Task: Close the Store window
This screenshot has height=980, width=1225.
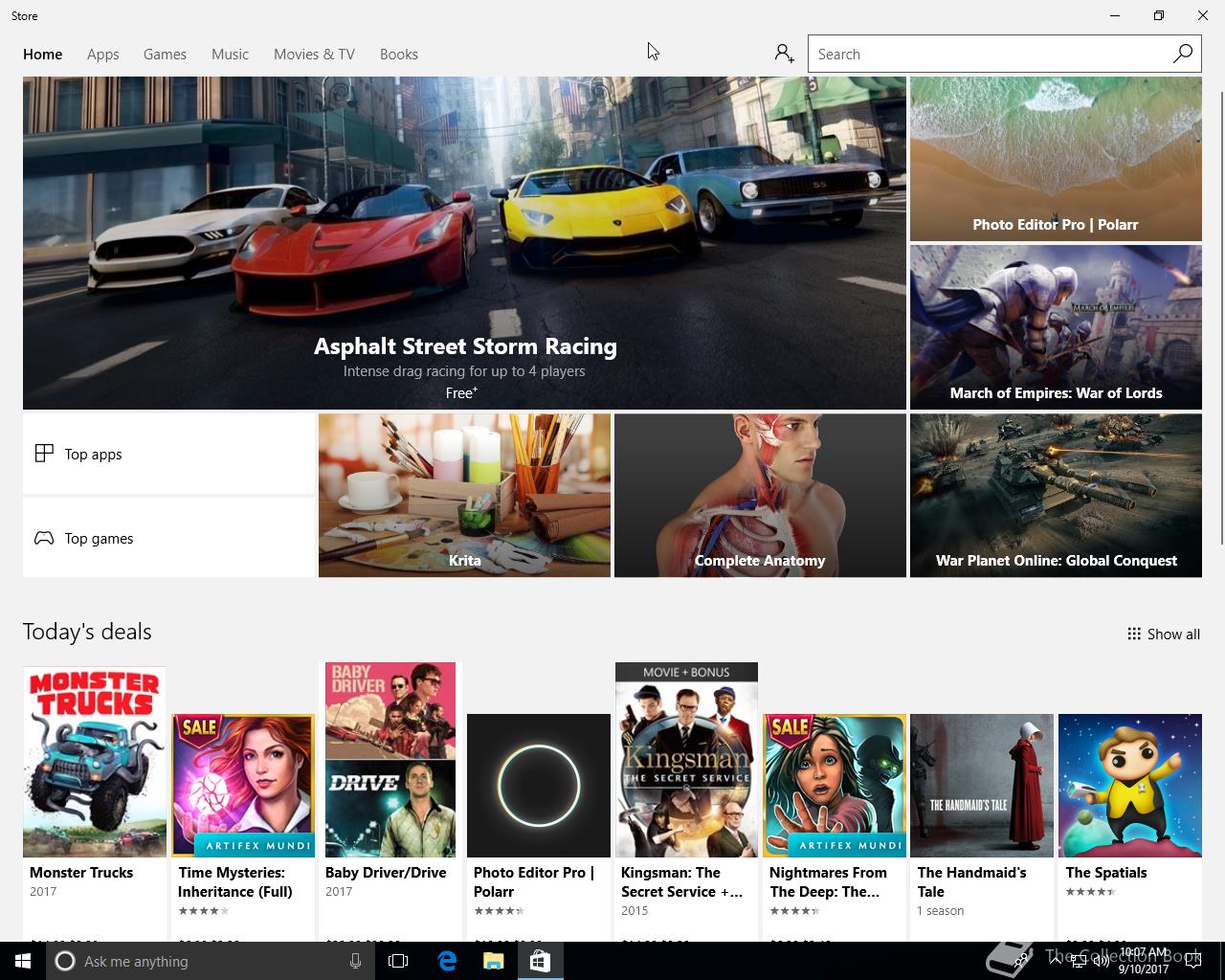Action: (x=1203, y=15)
